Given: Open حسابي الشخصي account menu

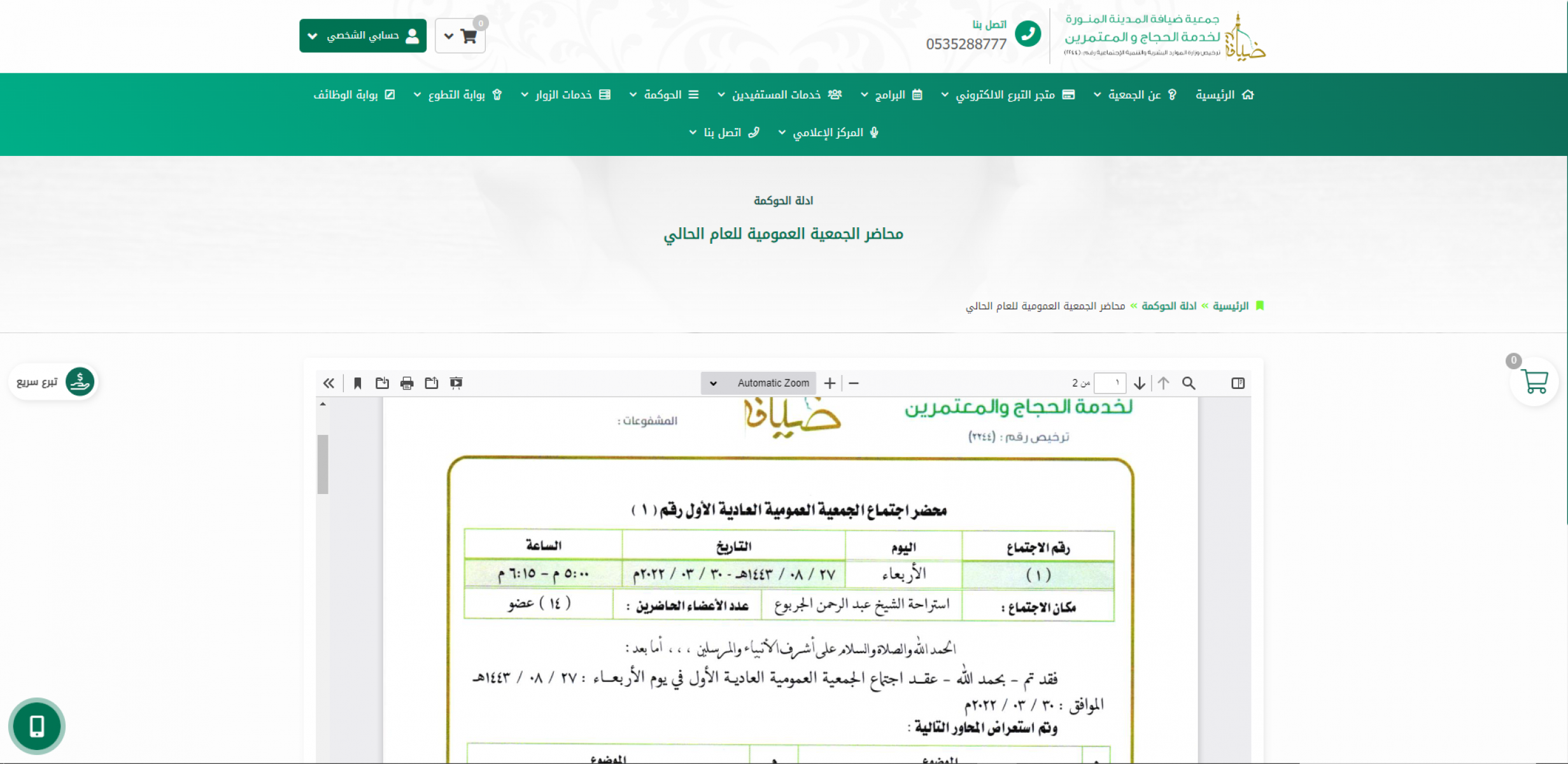Looking at the screenshot, I should pyautogui.click(x=363, y=36).
